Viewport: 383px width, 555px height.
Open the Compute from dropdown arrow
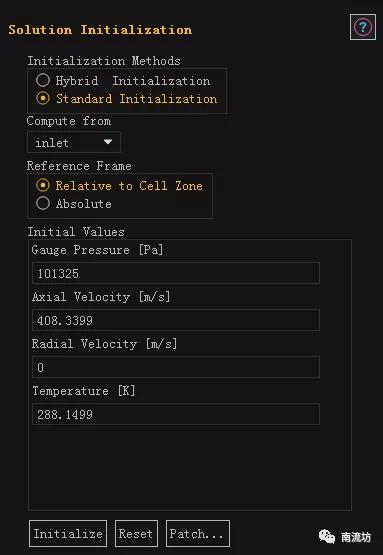click(108, 142)
